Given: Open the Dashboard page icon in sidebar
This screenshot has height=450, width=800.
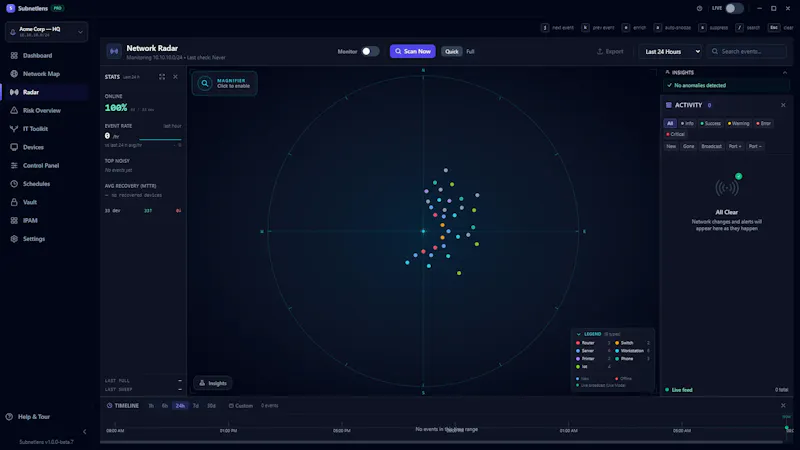Looking at the screenshot, I should [x=14, y=55].
